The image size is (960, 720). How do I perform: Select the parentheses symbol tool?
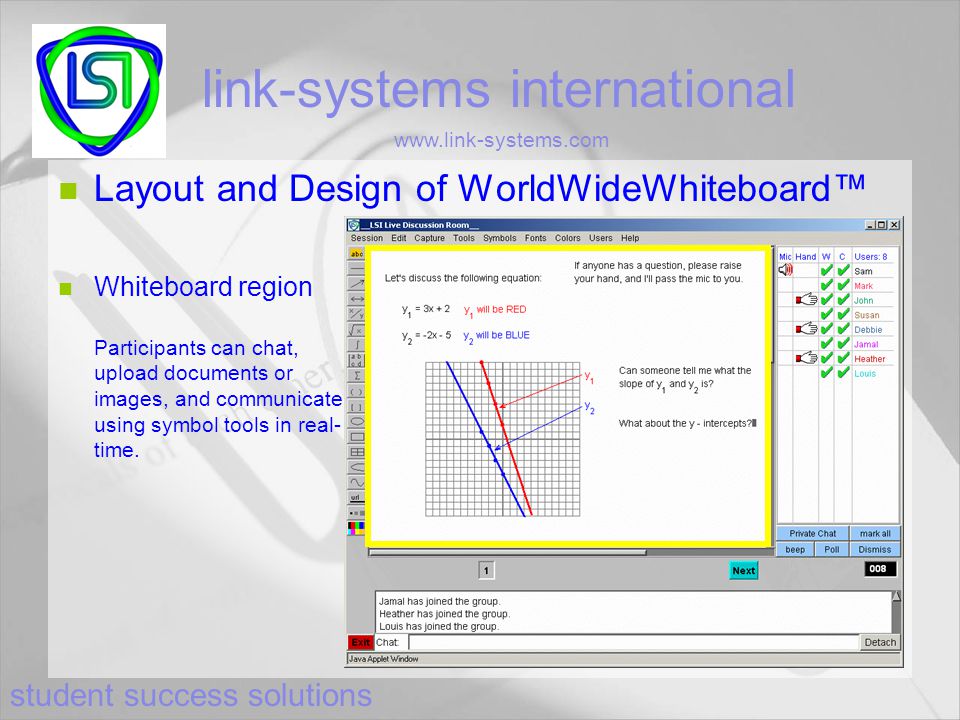(x=356, y=391)
